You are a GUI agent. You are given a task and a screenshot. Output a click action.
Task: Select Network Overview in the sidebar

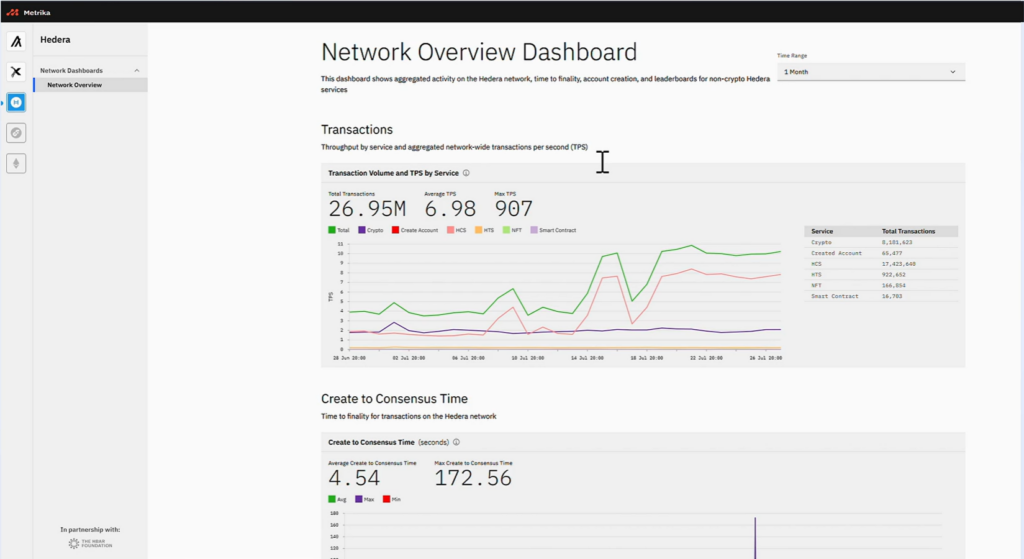pyautogui.click(x=74, y=85)
